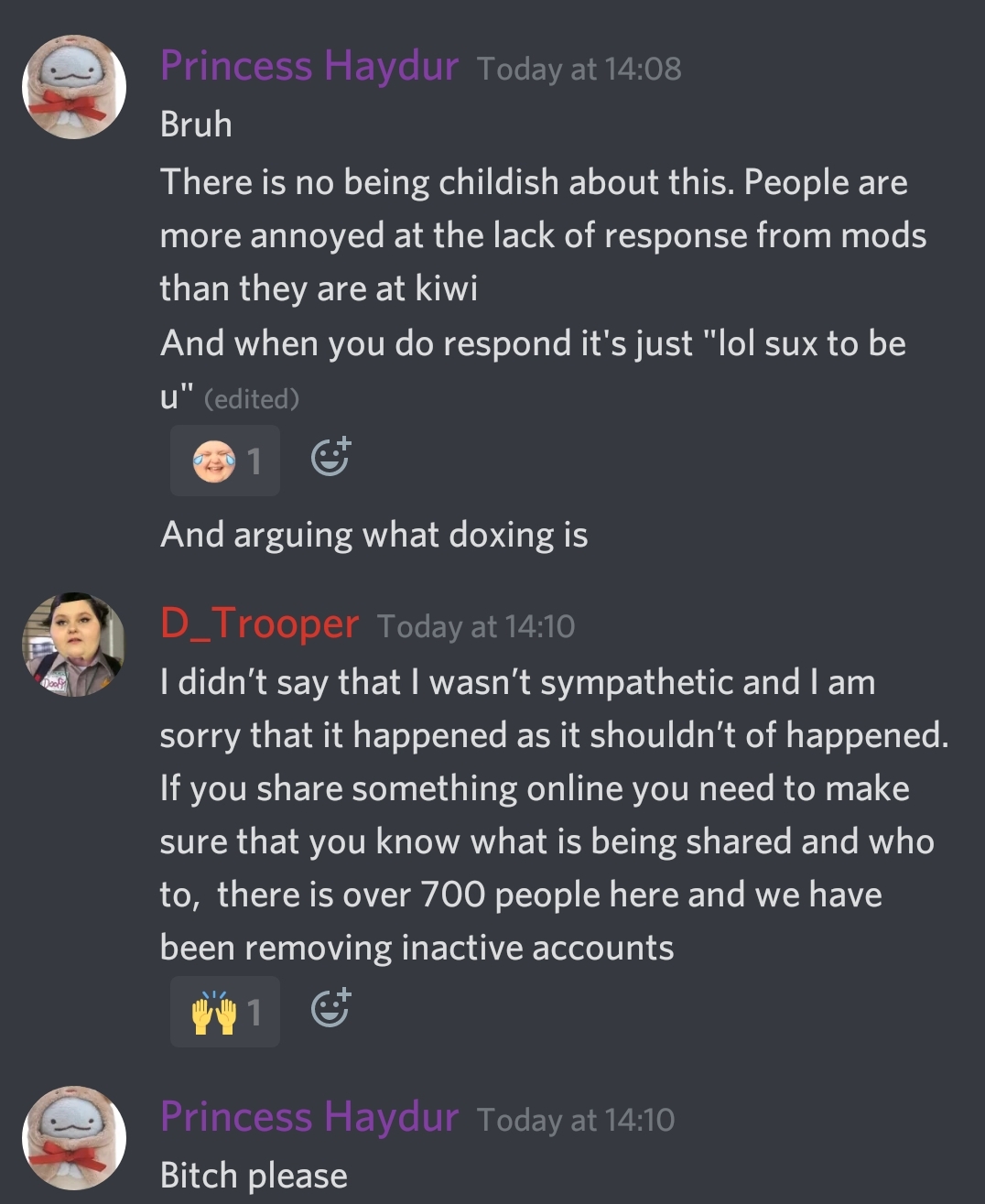Select the message about being childish
985x1204 pixels.
click(x=543, y=235)
